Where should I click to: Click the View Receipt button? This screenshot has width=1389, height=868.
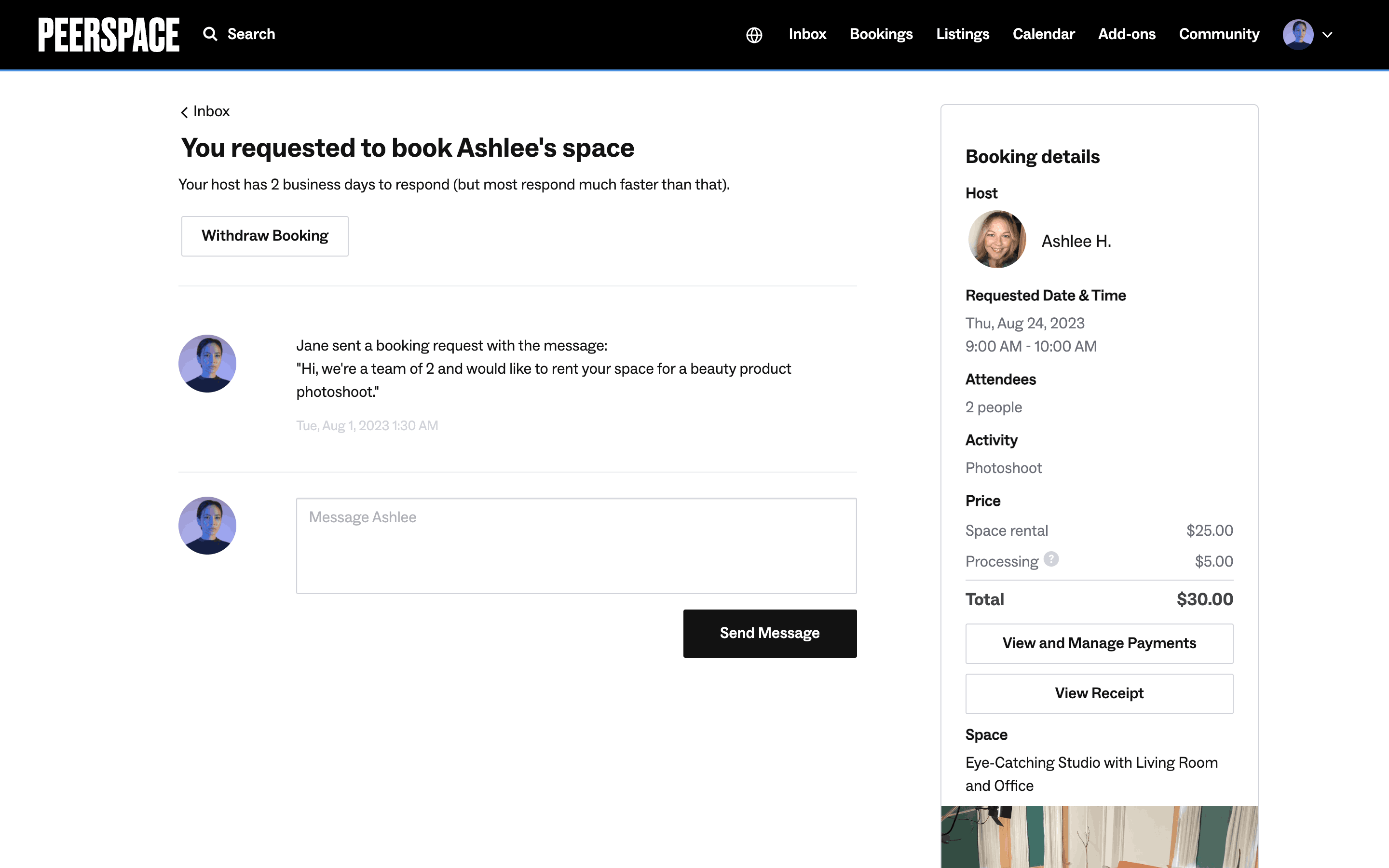pos(1099,693)
